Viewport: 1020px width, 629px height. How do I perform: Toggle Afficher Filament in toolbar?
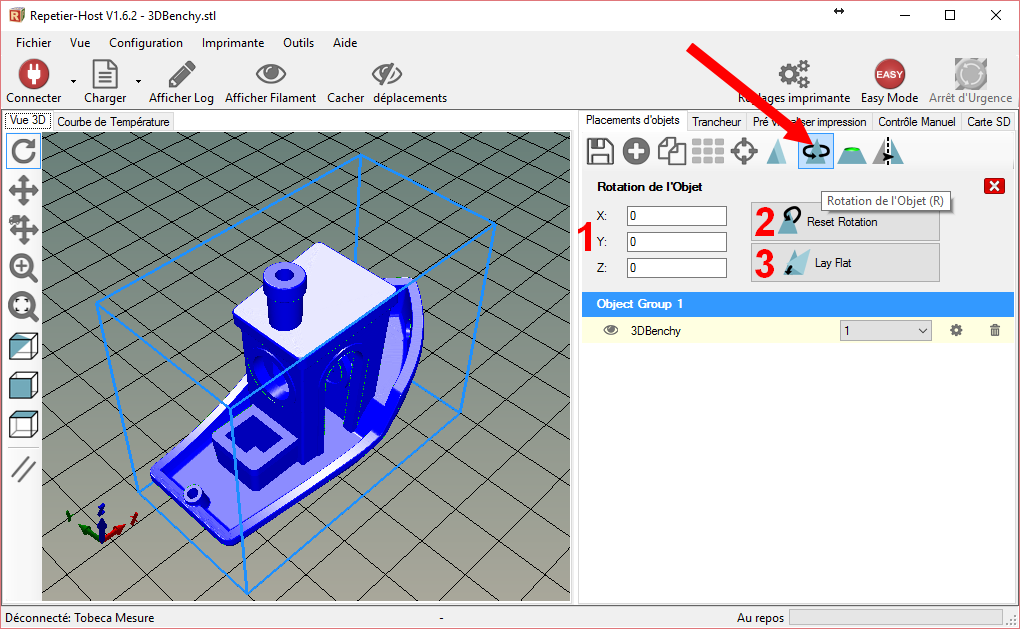270,82
